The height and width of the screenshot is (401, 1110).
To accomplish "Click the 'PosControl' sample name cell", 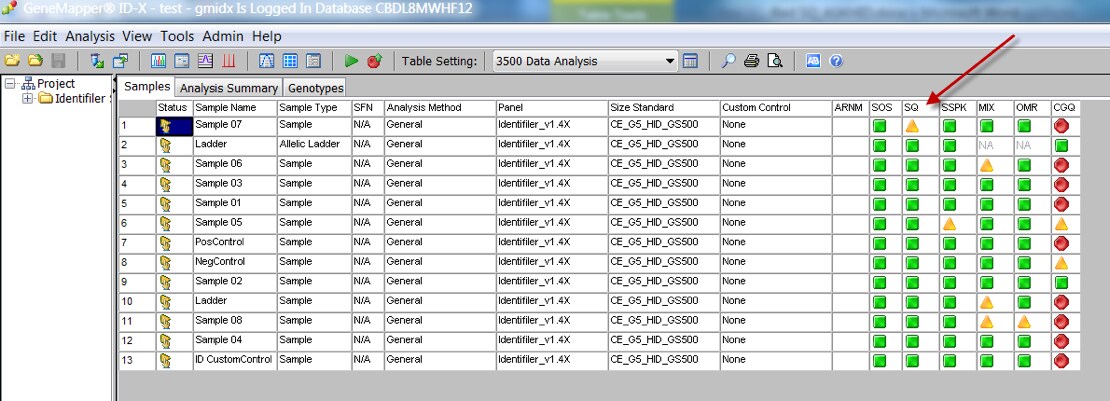I will (x=235, y=242).
